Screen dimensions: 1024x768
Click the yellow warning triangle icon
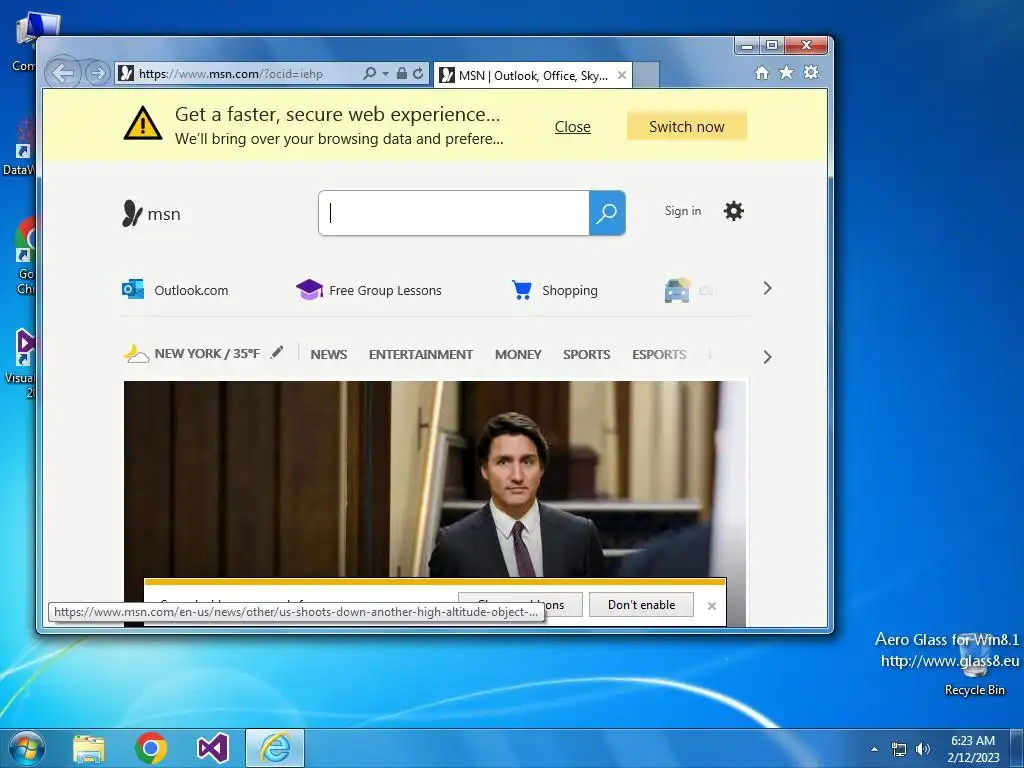pos(143,123)
